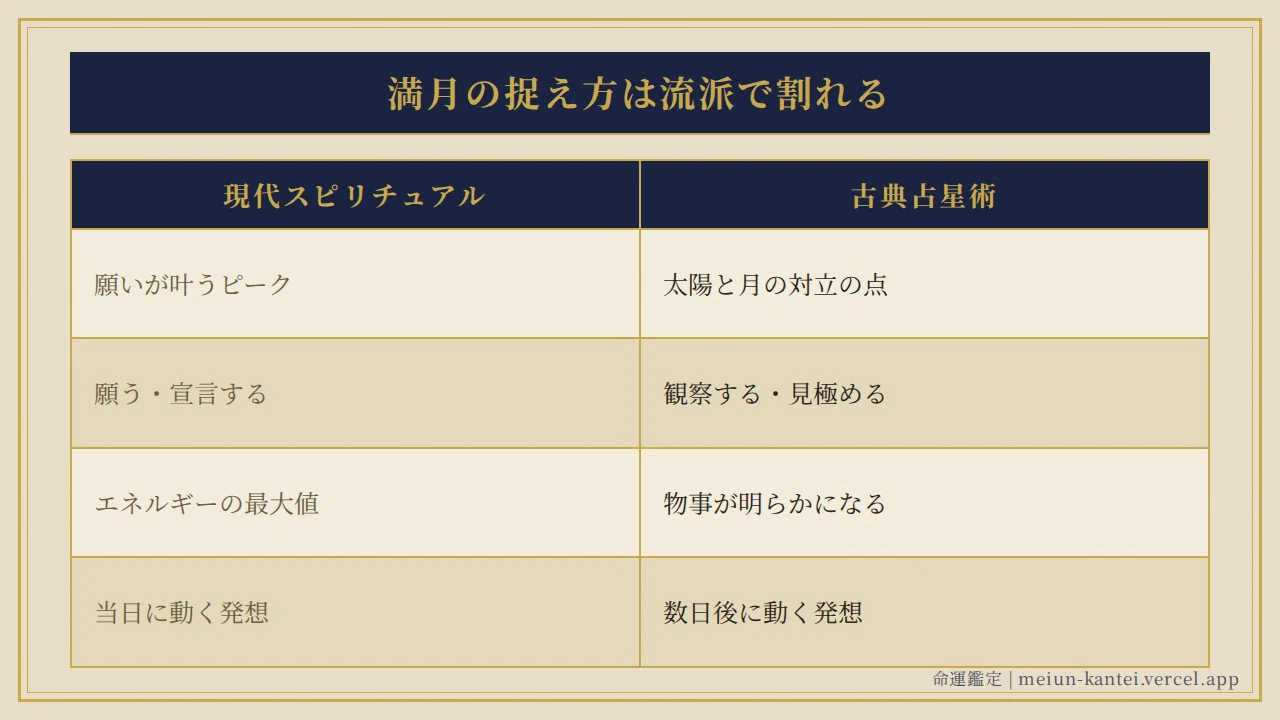This screenshot has width=1280, height=720.
Task: Click the cell 願う・宣言する
Action: click(355, 394)
